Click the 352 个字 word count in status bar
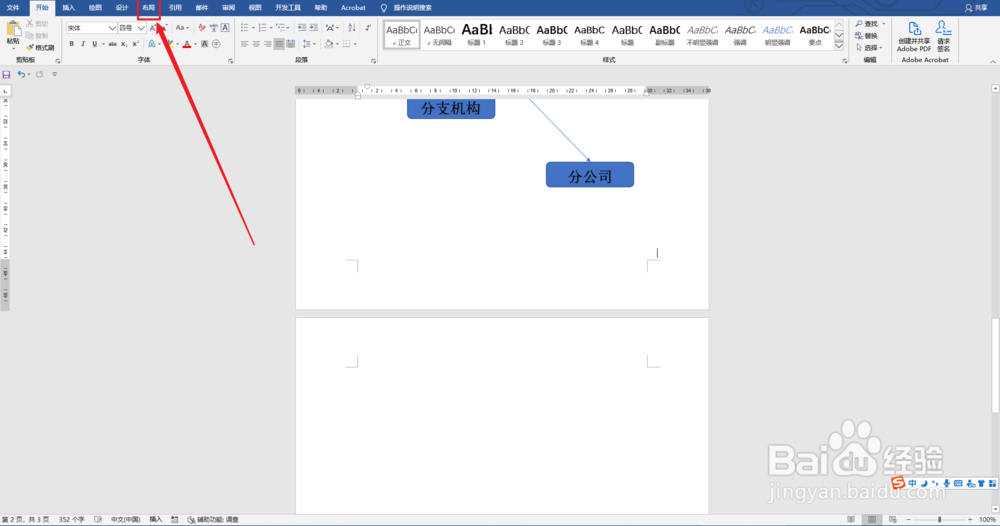The image size is (1000, 526). coord(71,520)
